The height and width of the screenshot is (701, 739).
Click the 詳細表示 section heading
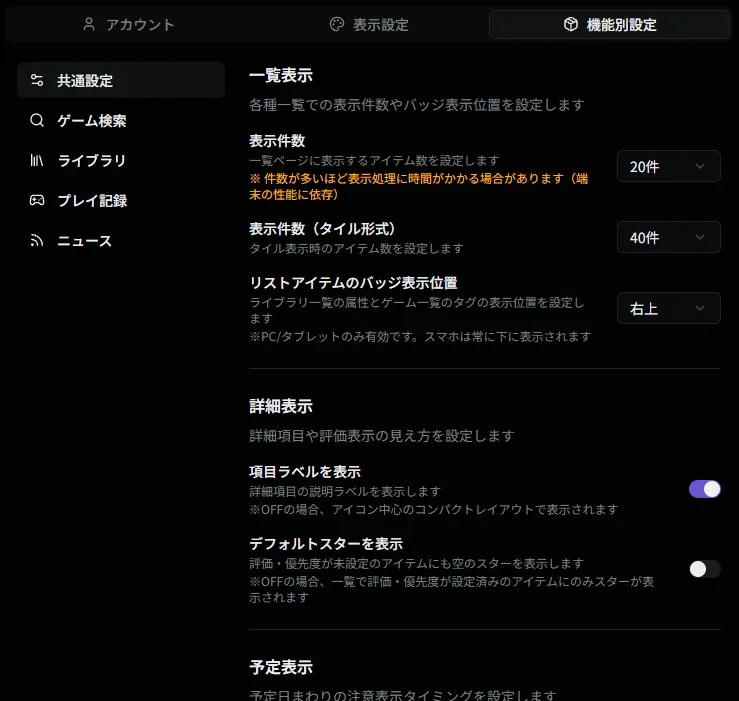281,406
